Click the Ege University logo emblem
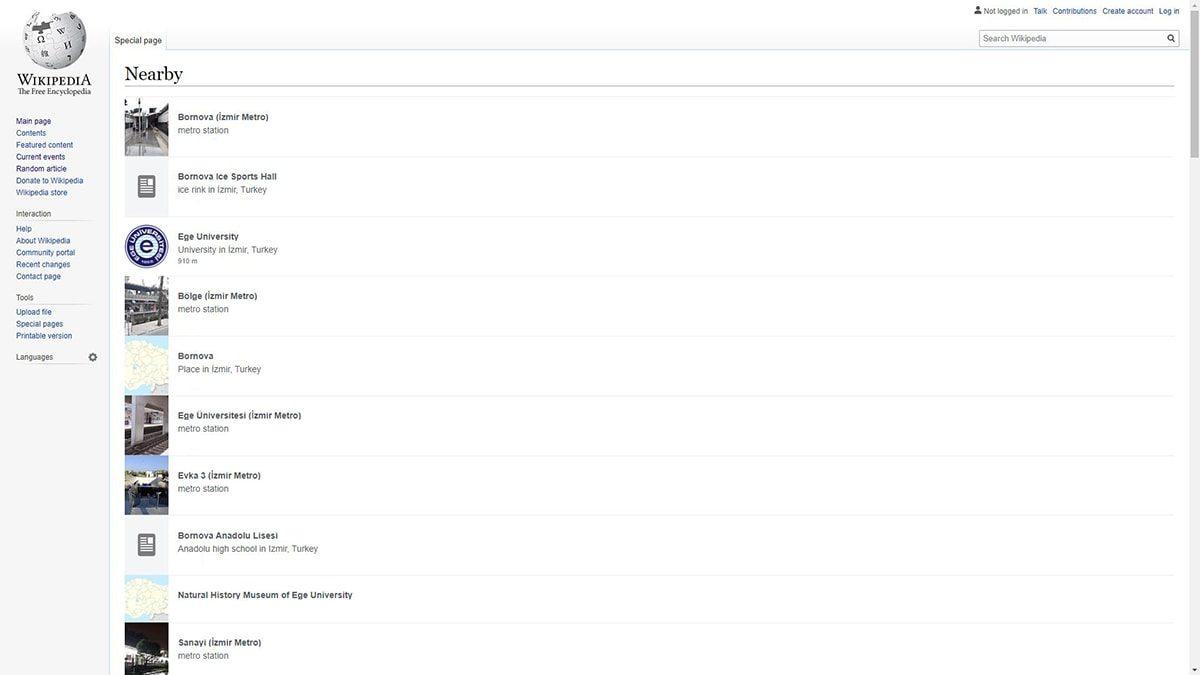The height and width of the screenshot is (675, 1200). 146,247
